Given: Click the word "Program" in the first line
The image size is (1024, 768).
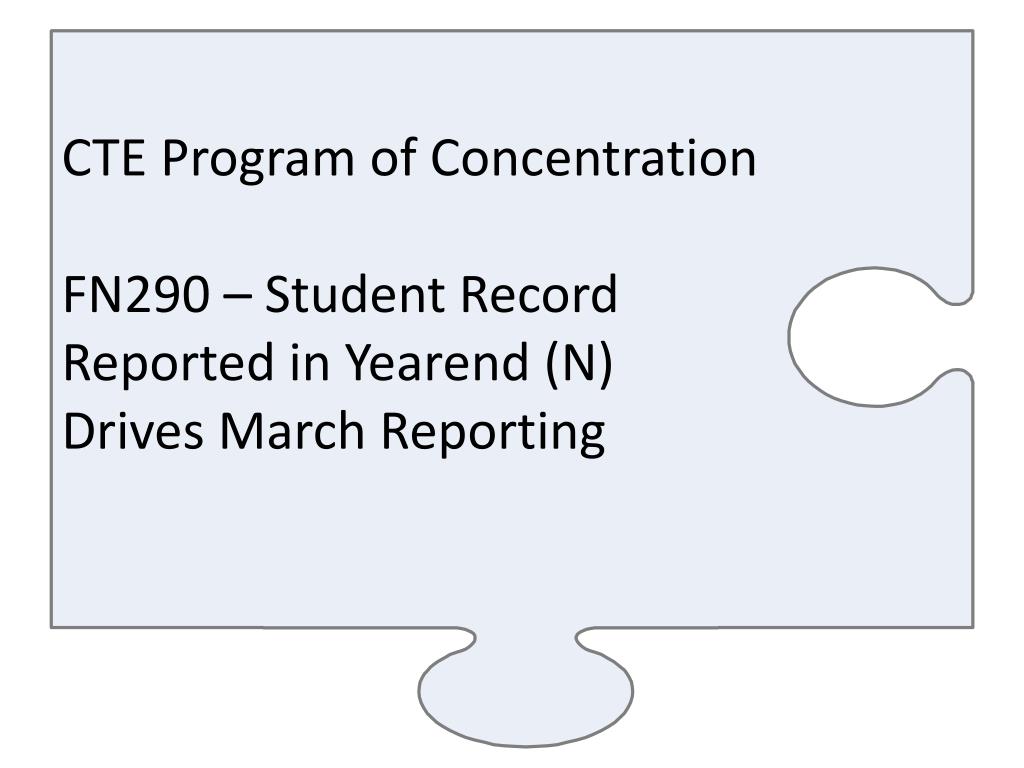Looking at the screenshot, I should tap(258, 160).
